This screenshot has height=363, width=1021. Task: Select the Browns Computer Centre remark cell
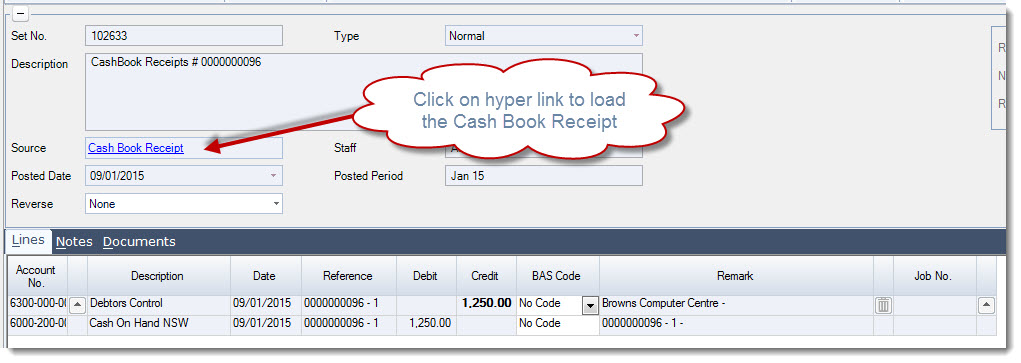[736, 304]
